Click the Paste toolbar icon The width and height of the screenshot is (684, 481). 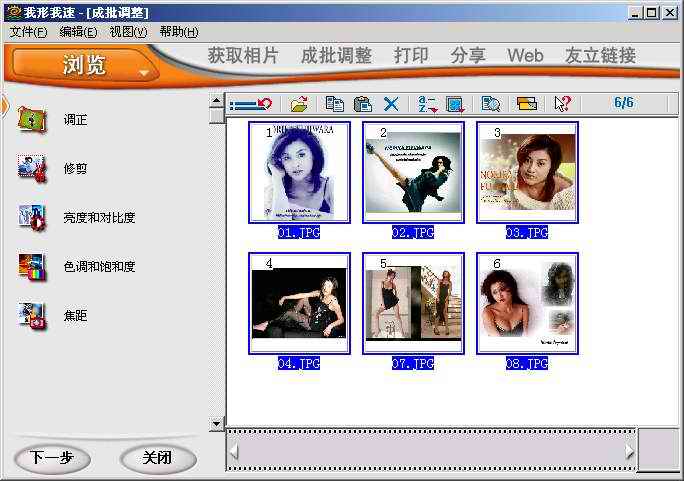pos(363,104)
